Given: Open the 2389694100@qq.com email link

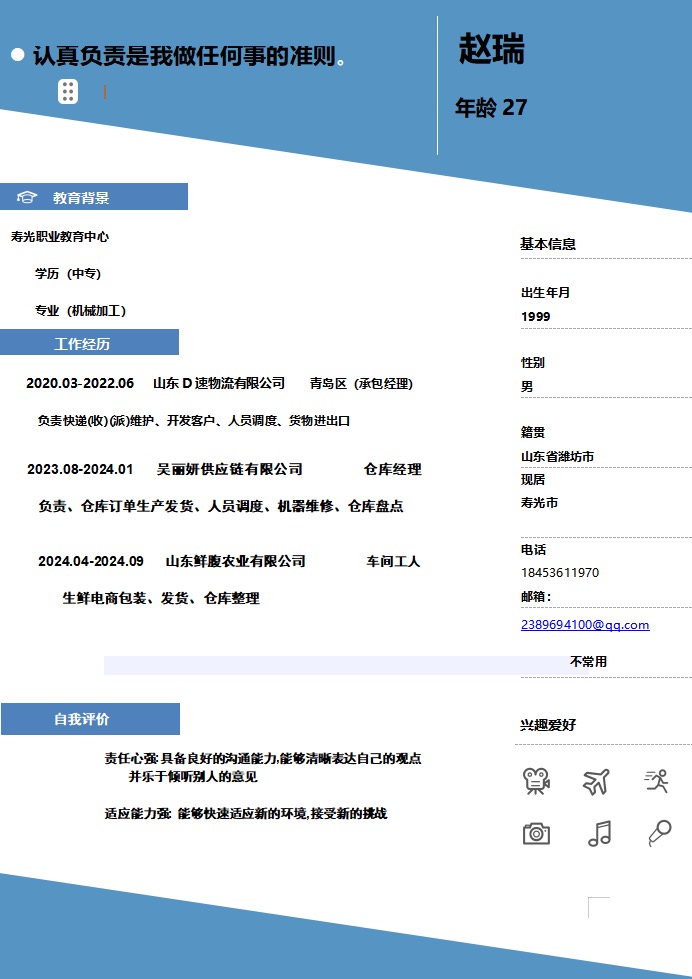Looking at the screenshot, I should [585, 625].
